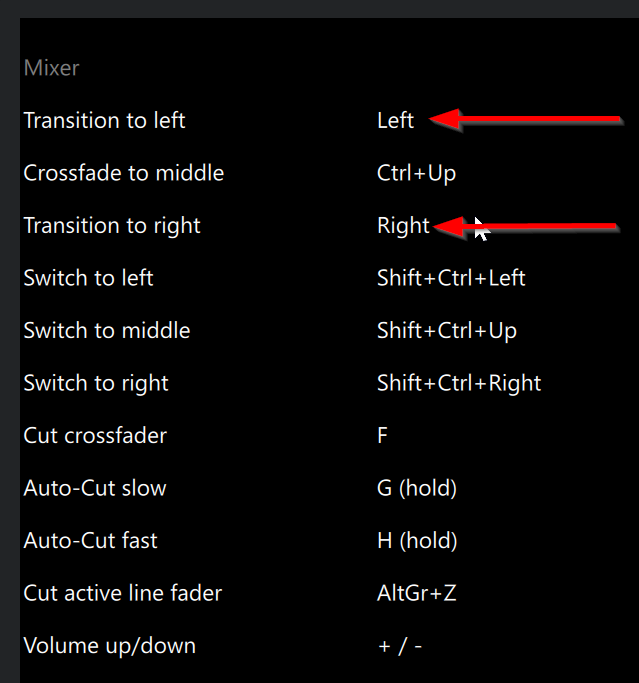
Task: Click the 'Left' shortcut key field
Action: 395,121
